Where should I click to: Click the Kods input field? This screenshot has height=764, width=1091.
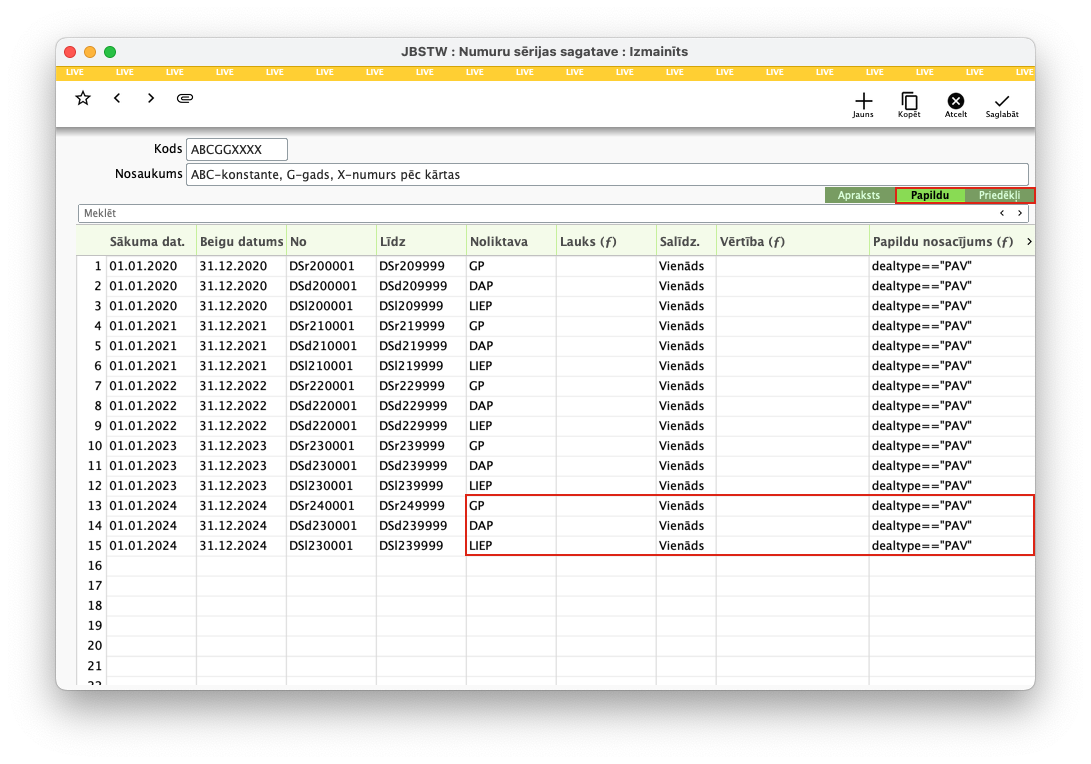click(x=237, y=150)
